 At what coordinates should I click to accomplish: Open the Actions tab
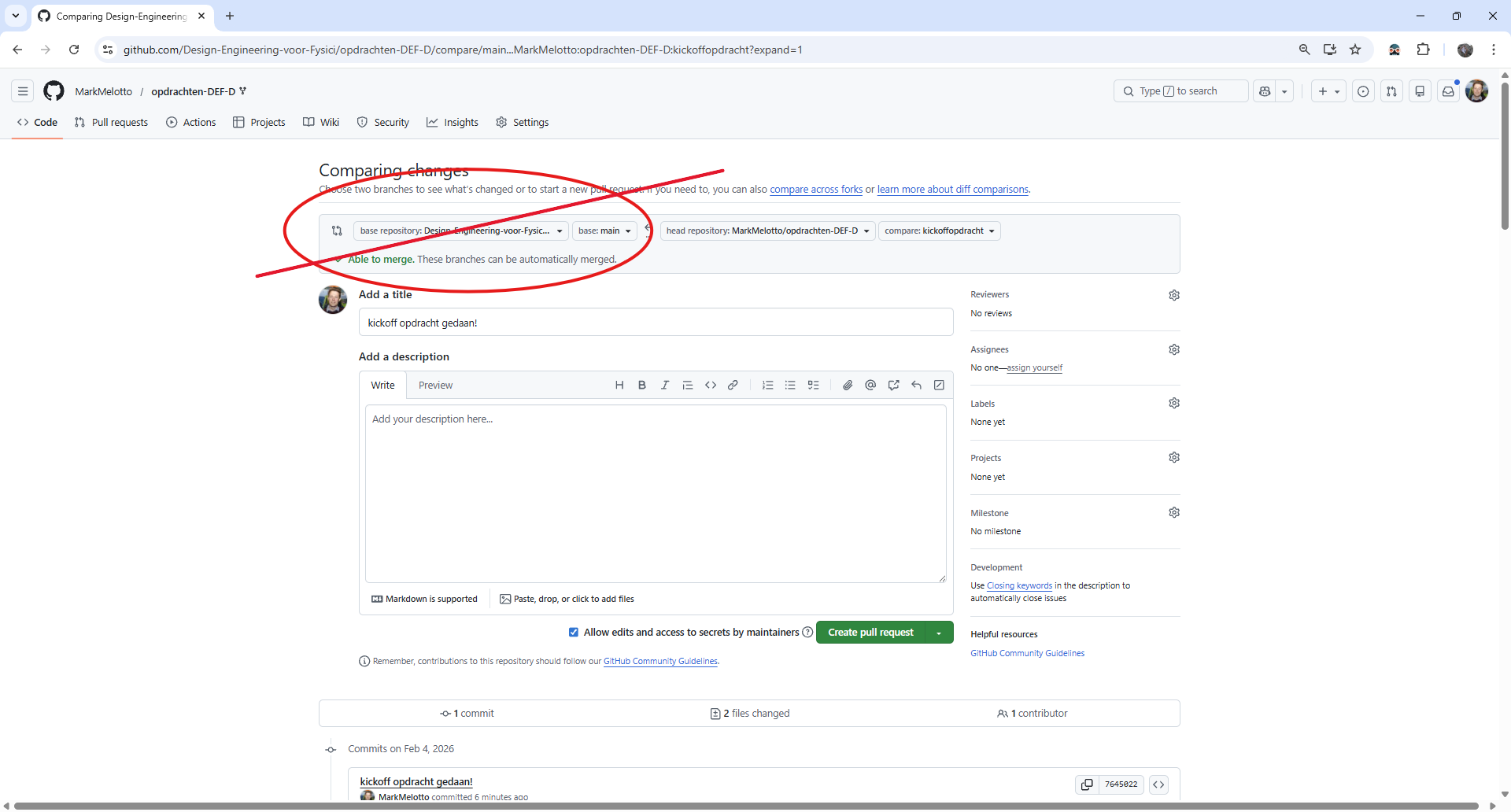[x=191, y=122]
